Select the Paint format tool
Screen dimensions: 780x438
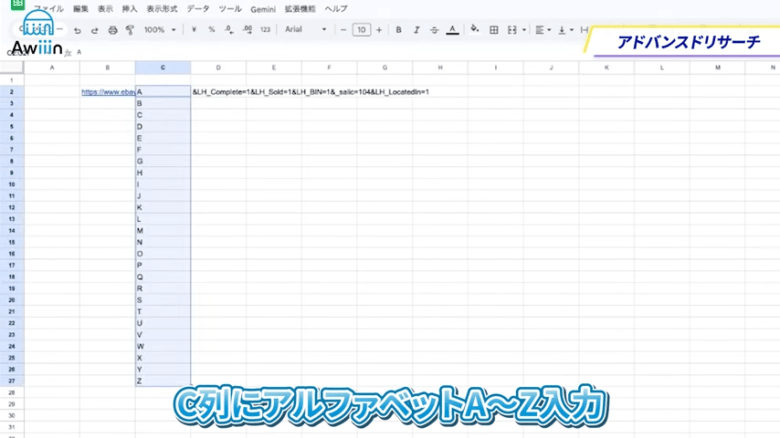(x=130, y=30)
